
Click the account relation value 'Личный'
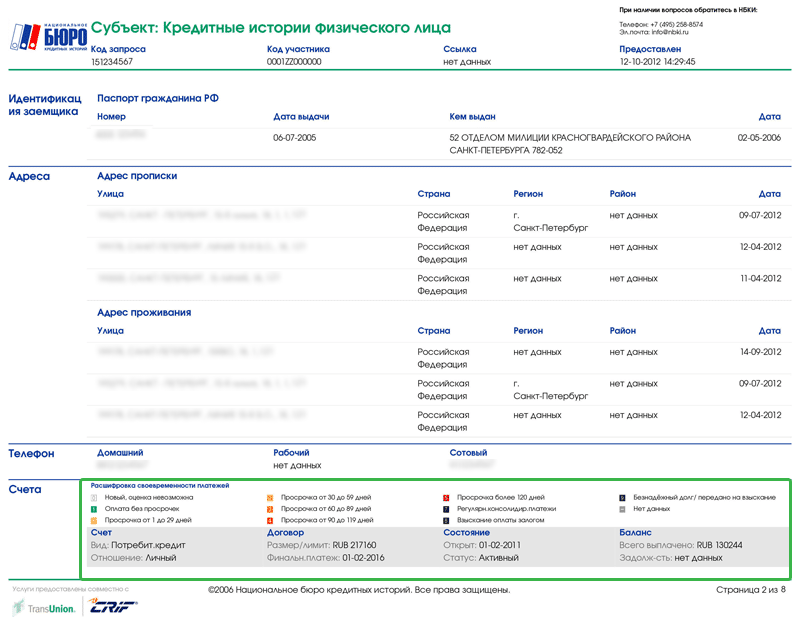click(x=161, y=558)
